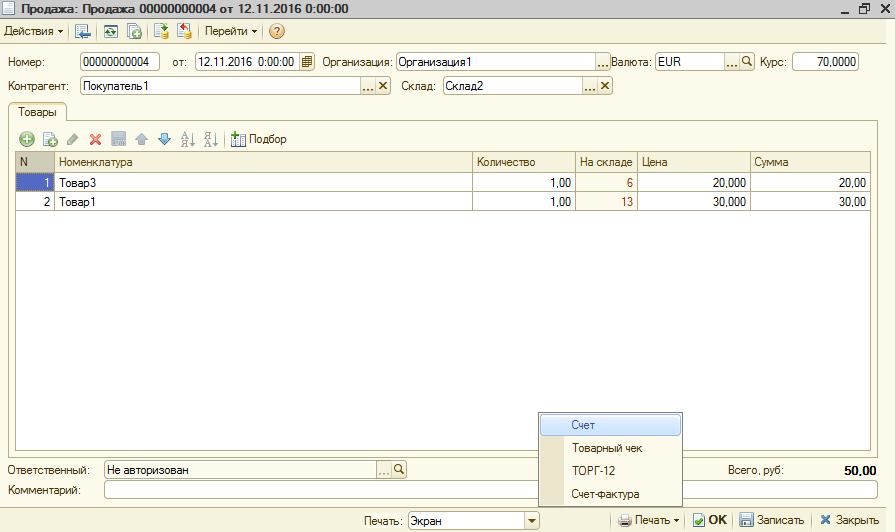Sort ascending with А-Я icon
This screenshot has height=532, width=895.
click(188, 139)
